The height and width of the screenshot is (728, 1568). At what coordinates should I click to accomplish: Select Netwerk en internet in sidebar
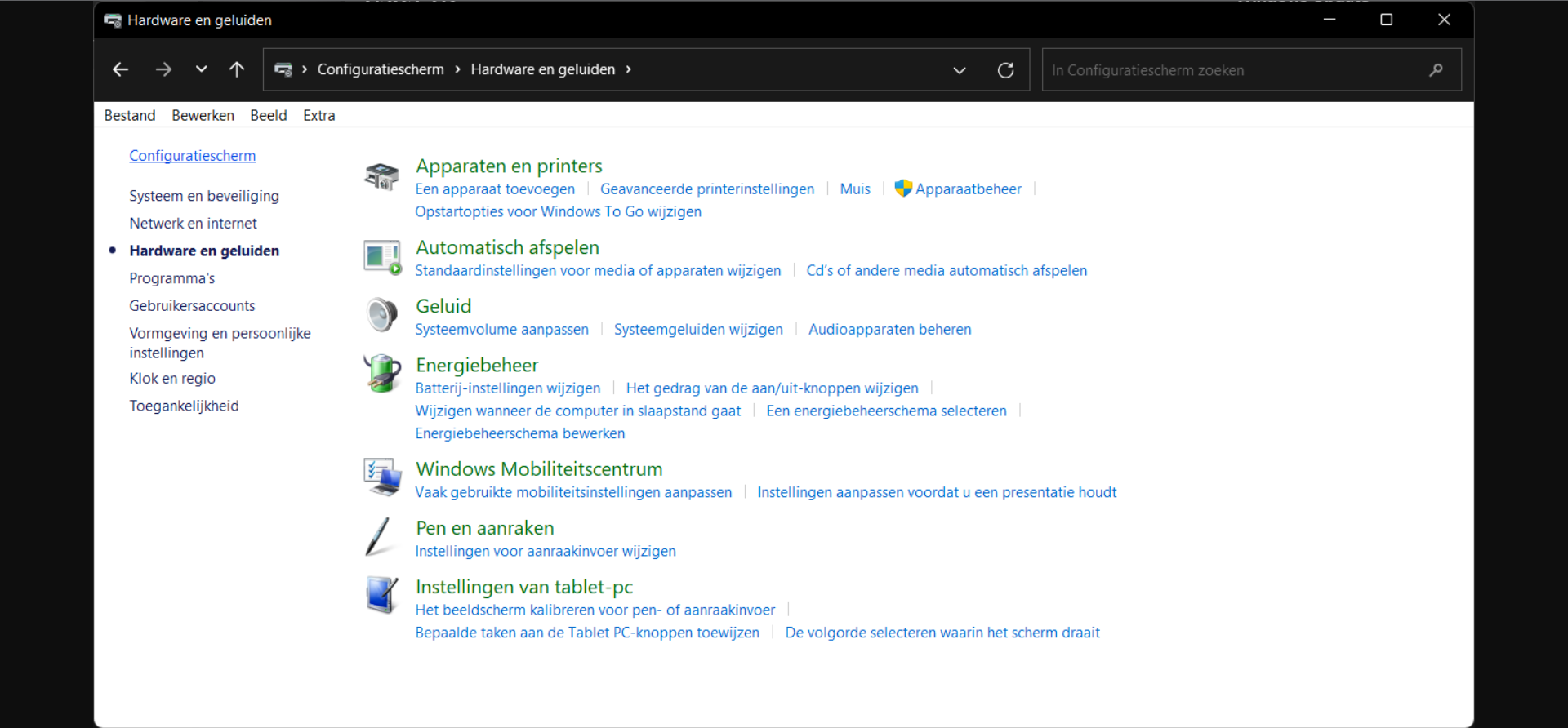click(x=193, y=224)
